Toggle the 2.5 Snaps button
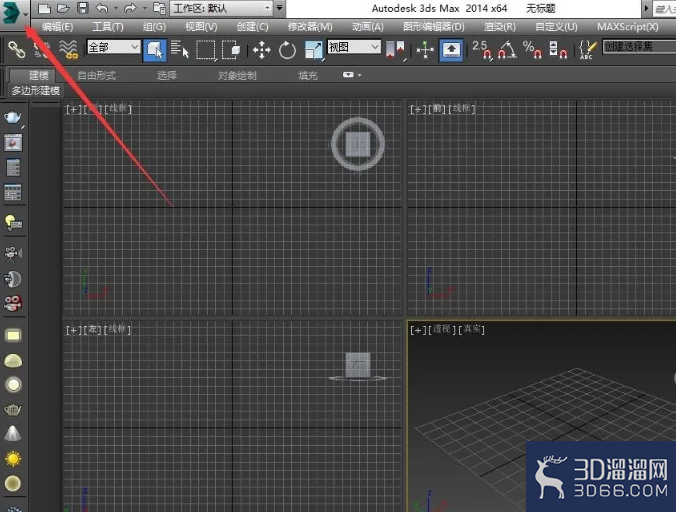The width and height of the screenshot is (676, 512). tap(482, 50)
